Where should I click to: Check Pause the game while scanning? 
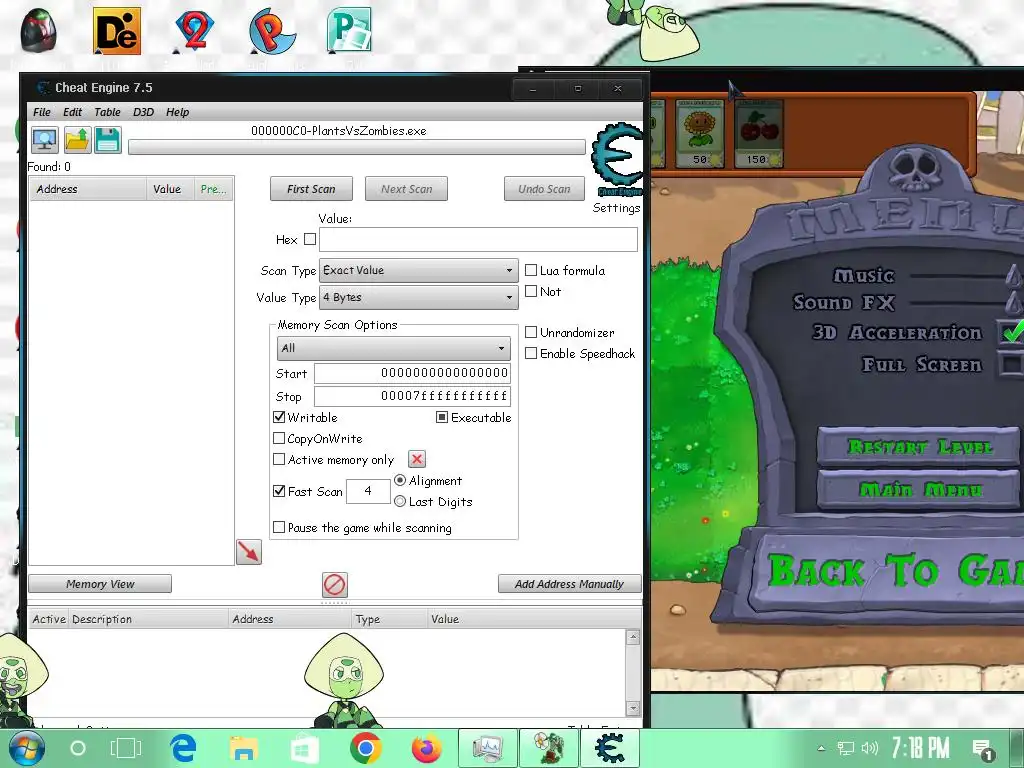tap(279, 526)
